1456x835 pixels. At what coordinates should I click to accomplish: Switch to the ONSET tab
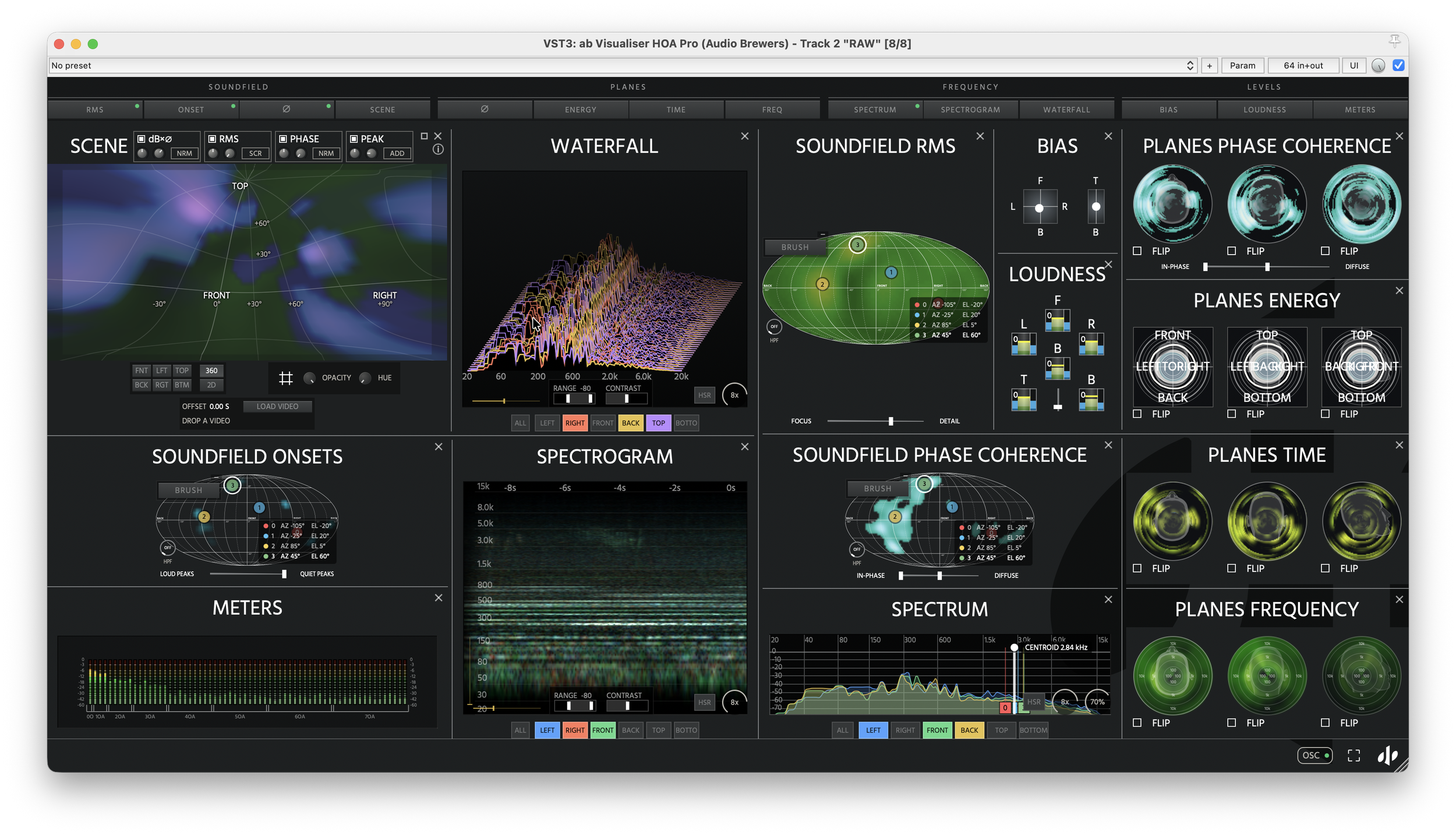191,109
